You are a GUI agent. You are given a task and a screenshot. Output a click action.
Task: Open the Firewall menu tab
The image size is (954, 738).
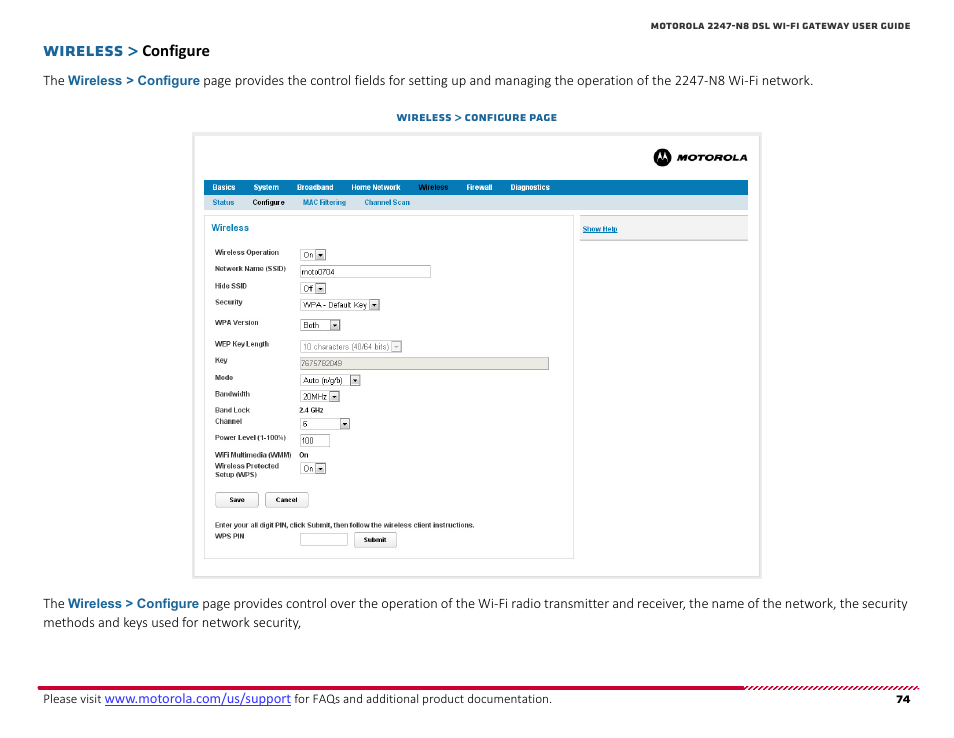click(x=479, y=187)
